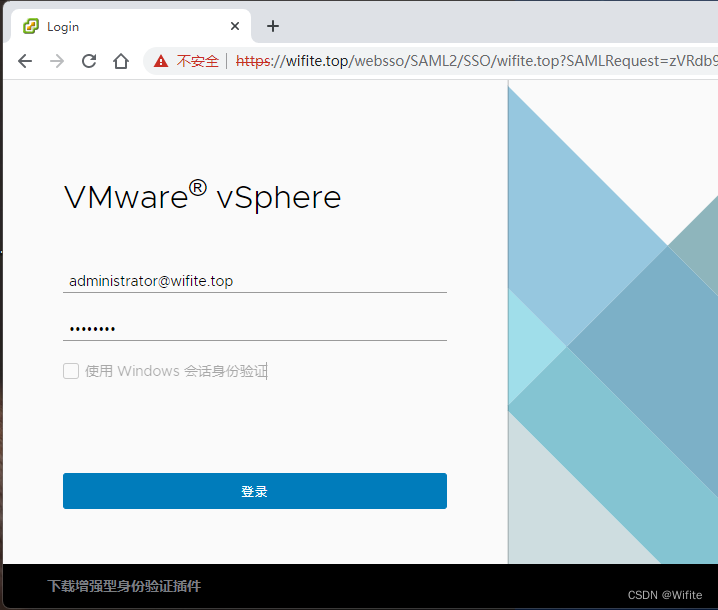Image resolution: width=718 pixels, height=610 pixels.
Task: Click the browser back arrow
Action: coord(25,61)
